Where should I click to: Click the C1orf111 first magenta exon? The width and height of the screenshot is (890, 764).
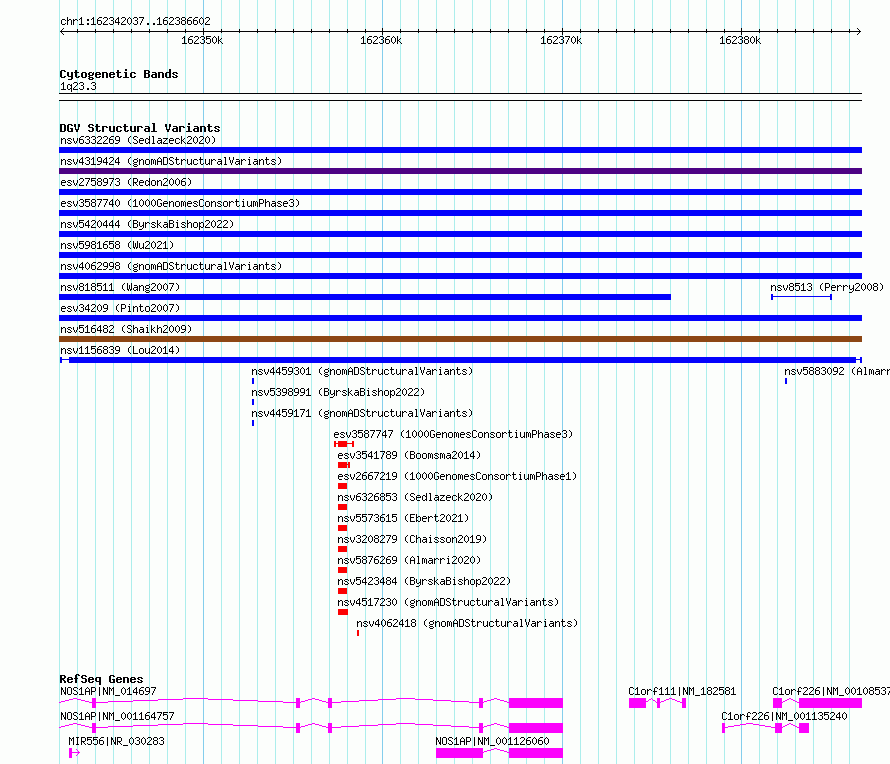637,703
